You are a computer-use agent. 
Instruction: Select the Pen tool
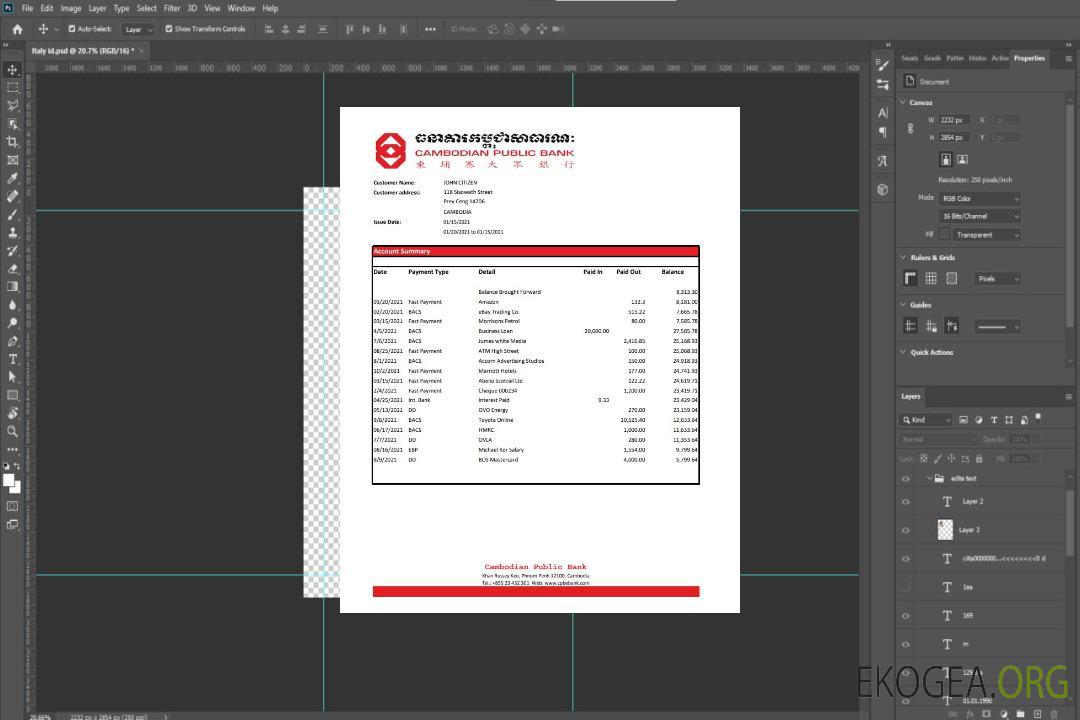click(x=12, y=341)
